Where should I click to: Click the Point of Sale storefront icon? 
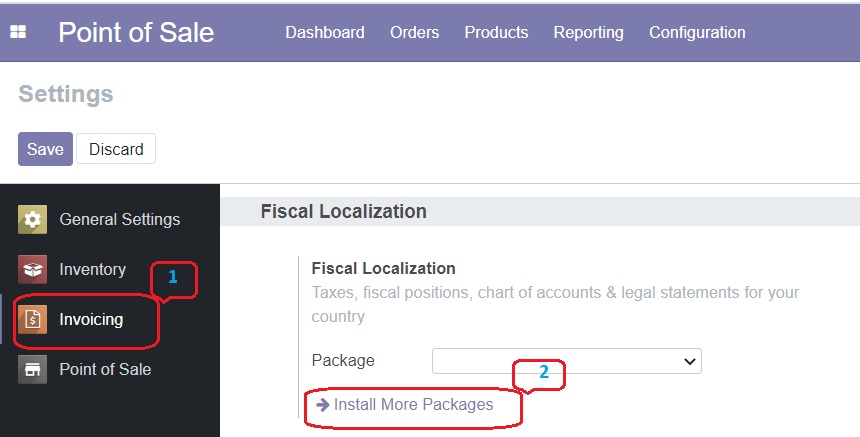click(x=32, y=369)
